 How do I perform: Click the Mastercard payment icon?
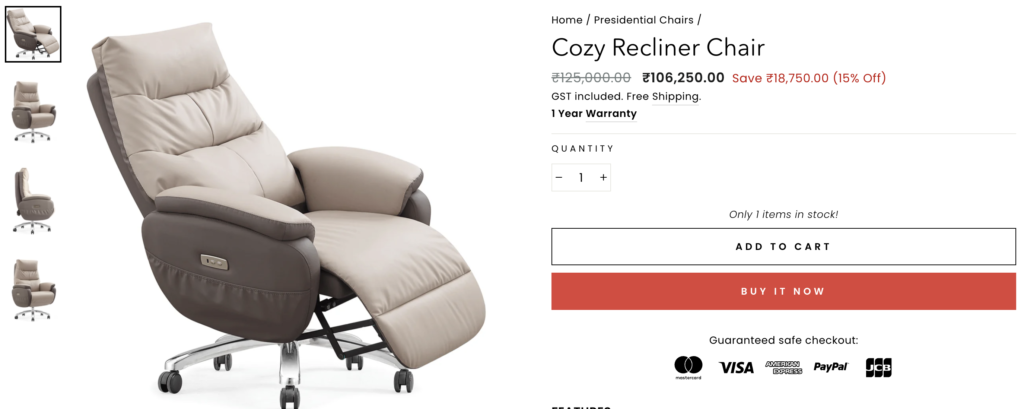pos(688,367)
